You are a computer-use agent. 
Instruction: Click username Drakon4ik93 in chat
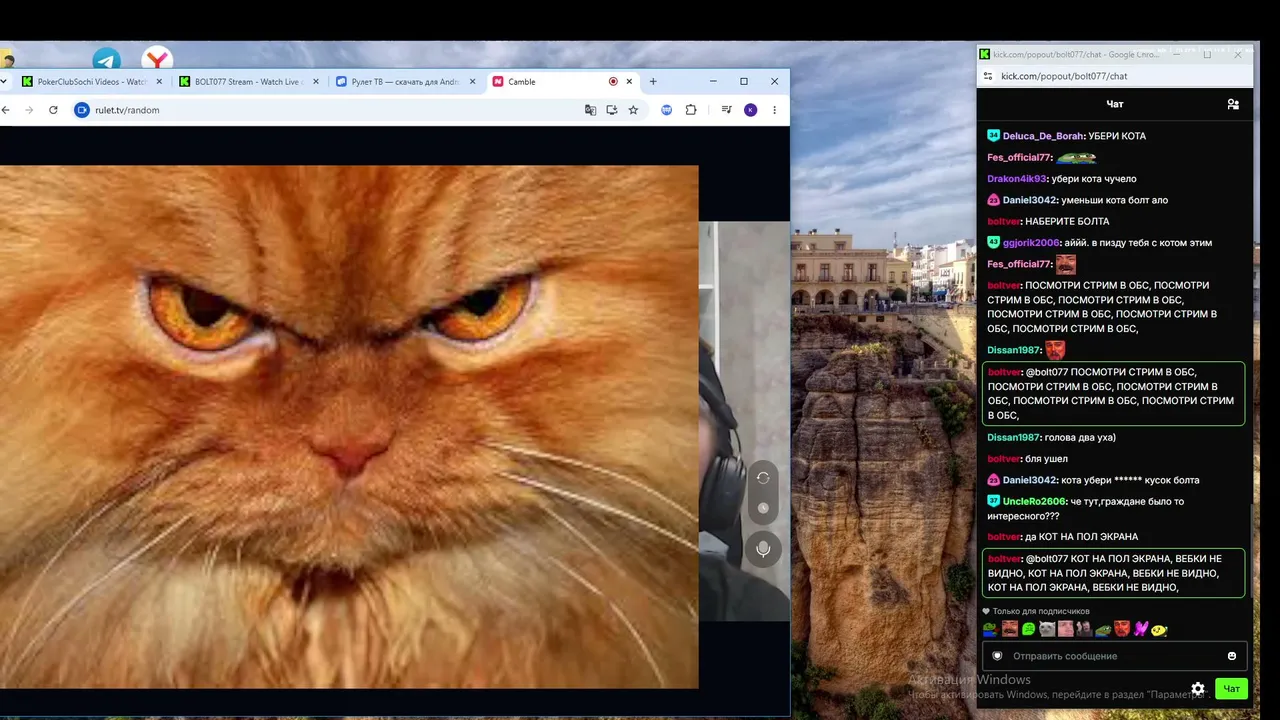coord(1016,179)
